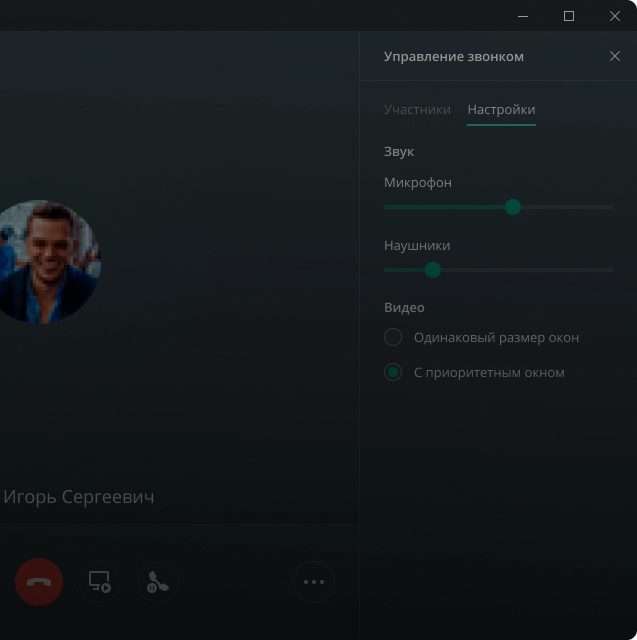The height and width of the screenshot is (640, 637).
Task: Click the Наушники slider handle
Action: pos(433,270)
